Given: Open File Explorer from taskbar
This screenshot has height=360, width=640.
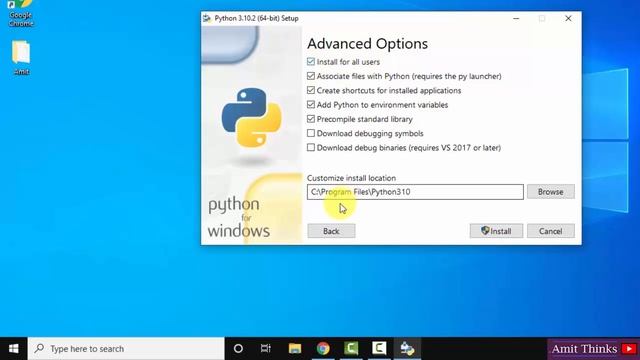Looking at the screenshot, I should (295, 349).
